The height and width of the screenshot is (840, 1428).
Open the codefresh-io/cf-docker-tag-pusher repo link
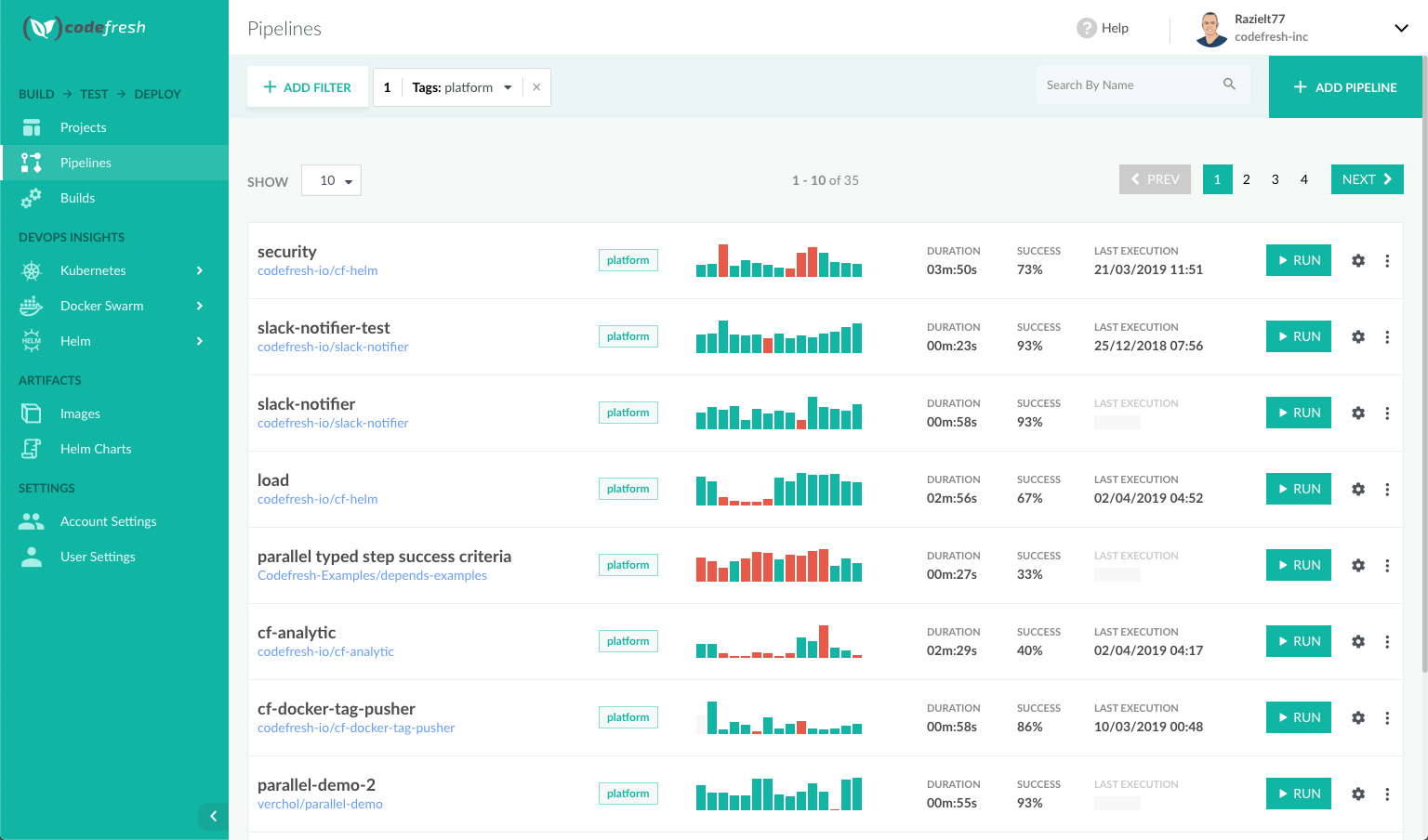pos(356,728)
